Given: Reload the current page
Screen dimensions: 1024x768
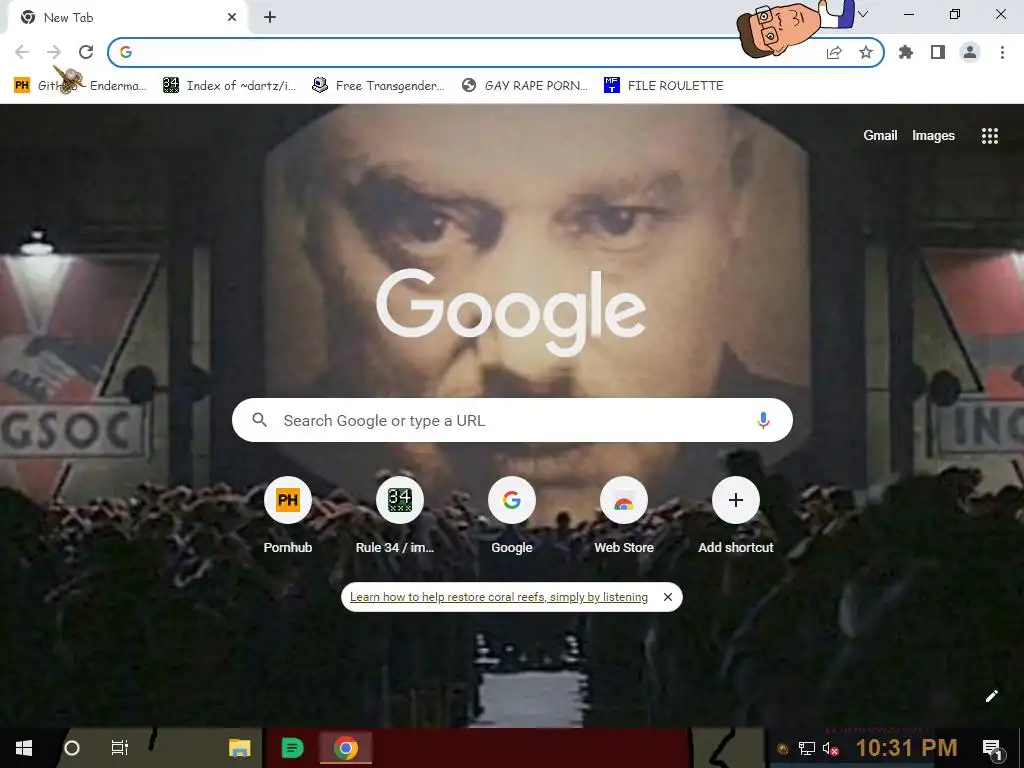Looking at the screenshot, I should tap(86, 52).
